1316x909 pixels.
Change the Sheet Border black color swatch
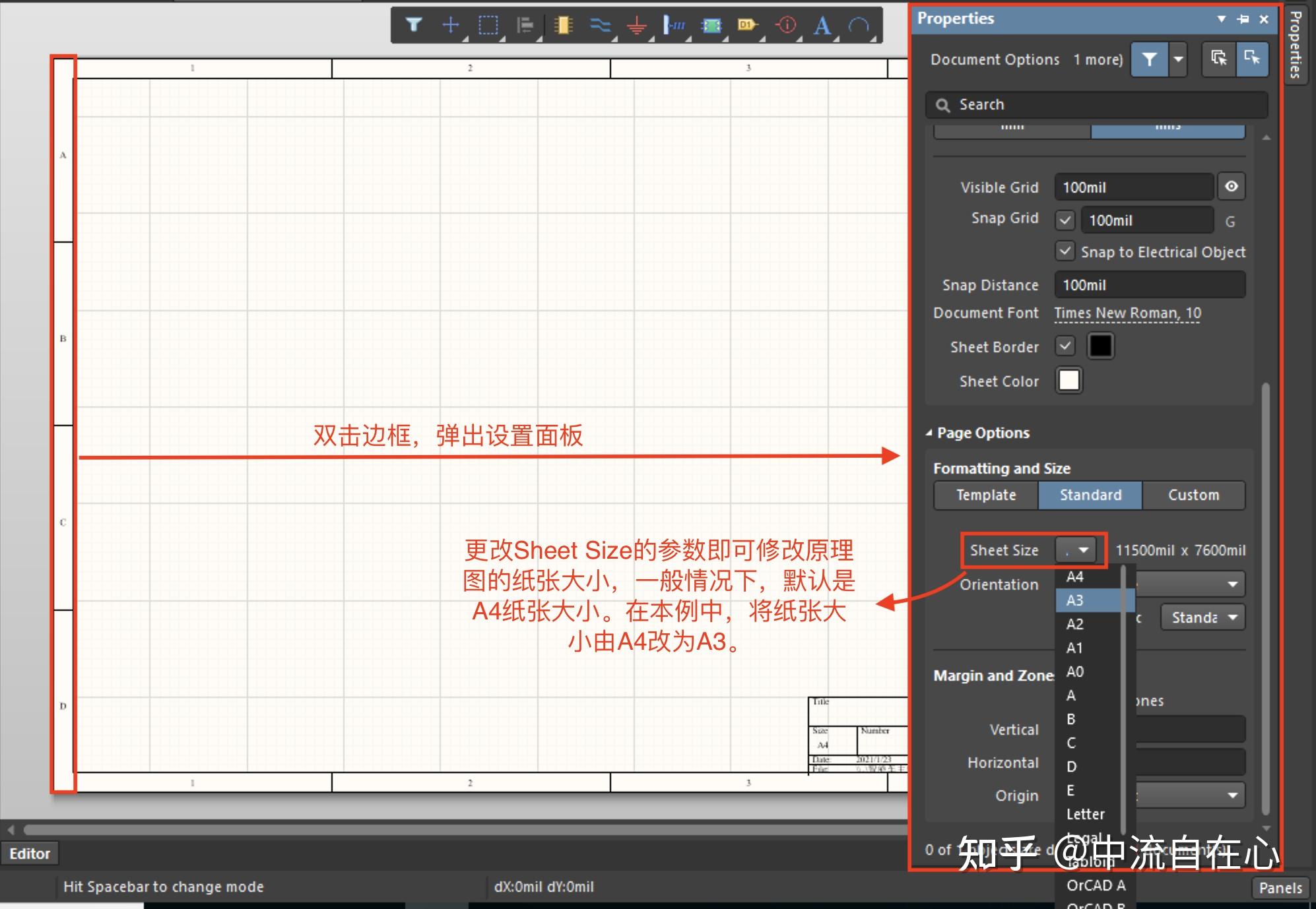click(1100, 346)
